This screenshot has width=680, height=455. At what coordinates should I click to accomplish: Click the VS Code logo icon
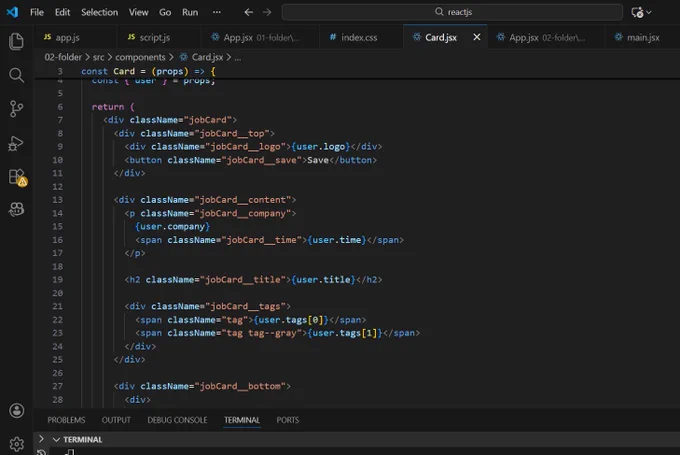click(x=12, y=12)
